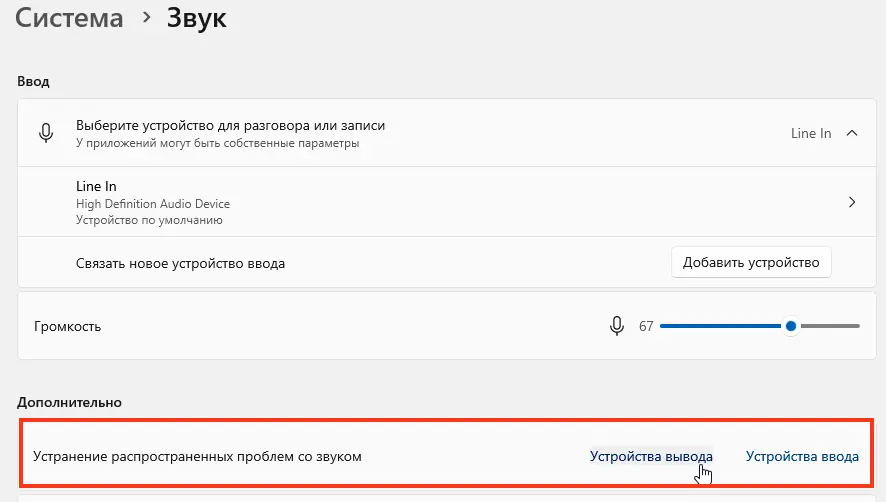
Task: Open the "Устройства вывода" troubleshooter link
Action: [651, 456]
